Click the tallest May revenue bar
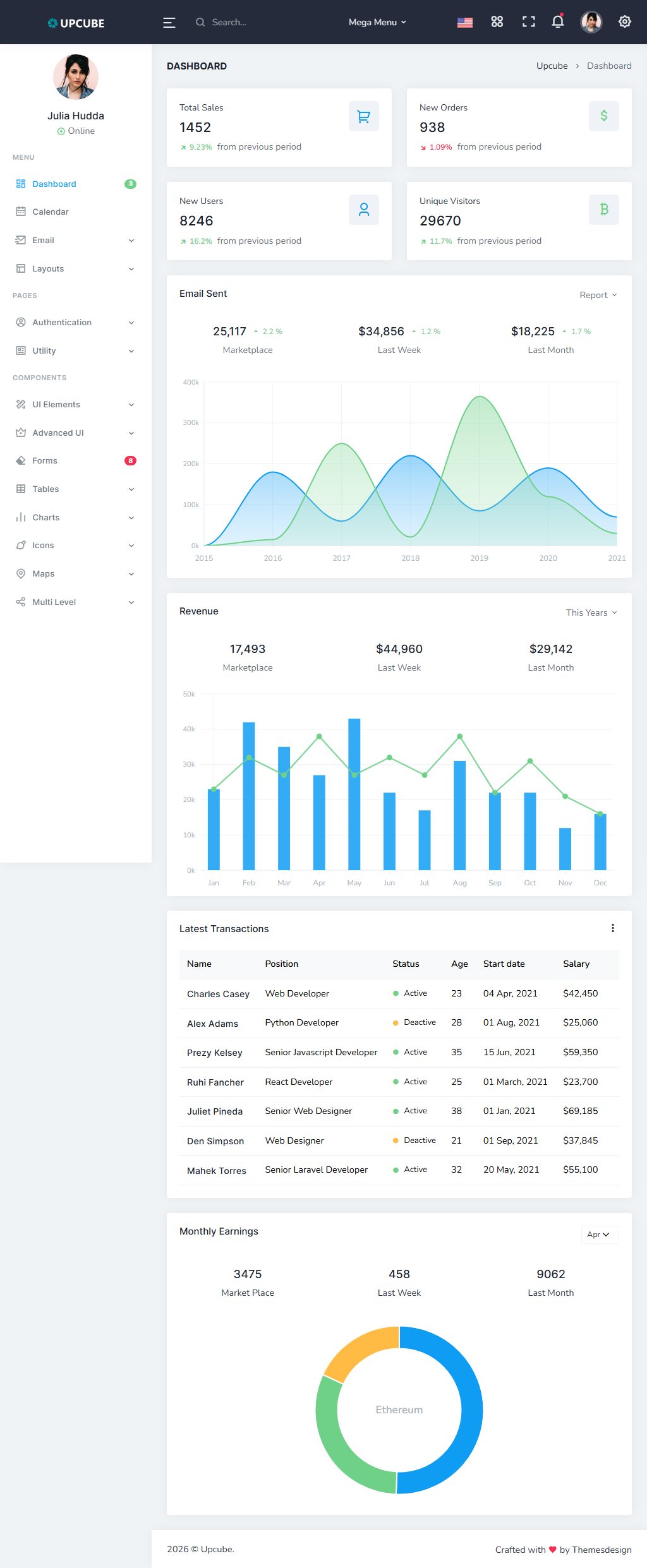Viewport: 647px width, 1568px height. pos(354,794)
